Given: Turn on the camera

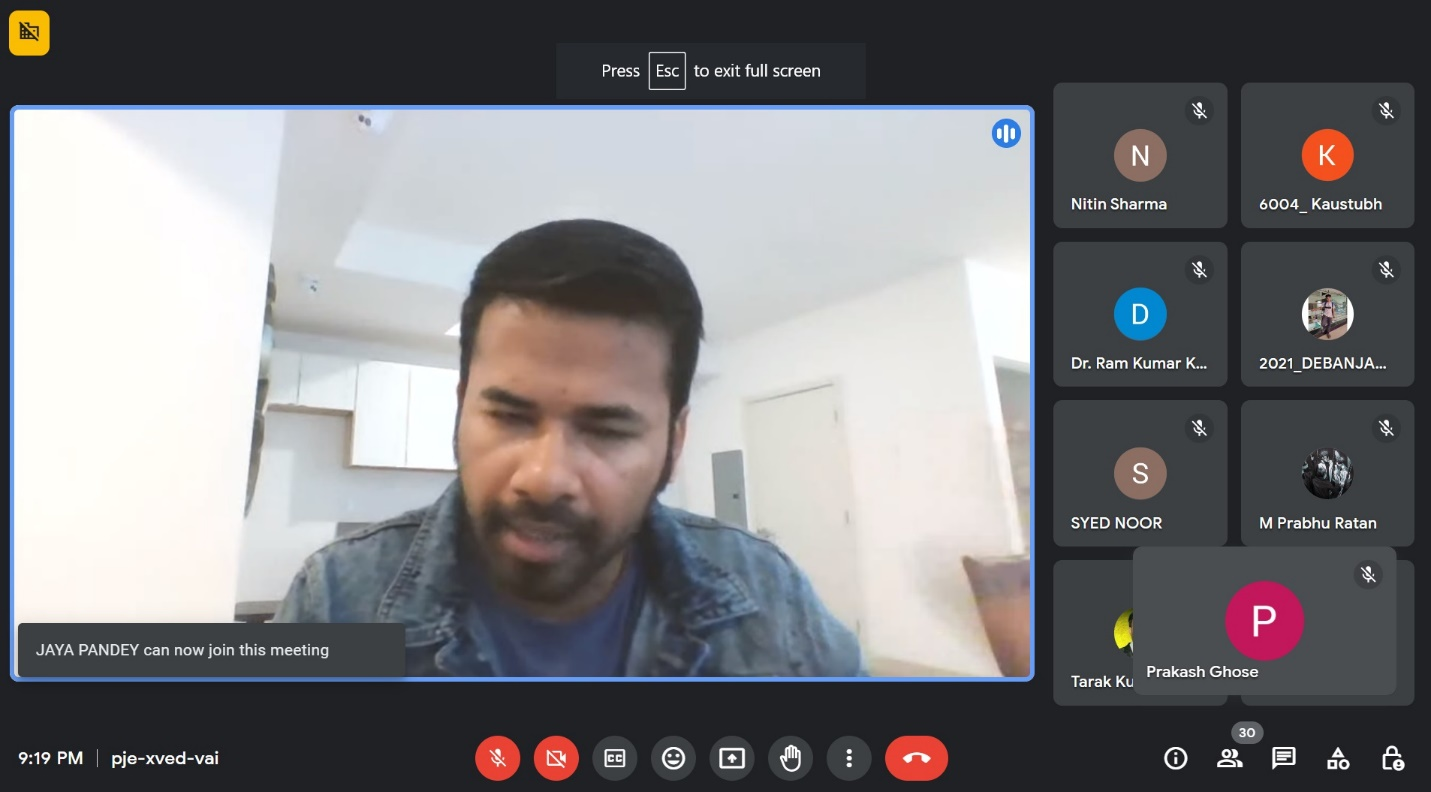Looking at the screenshot, I should (x=556, y=759).
